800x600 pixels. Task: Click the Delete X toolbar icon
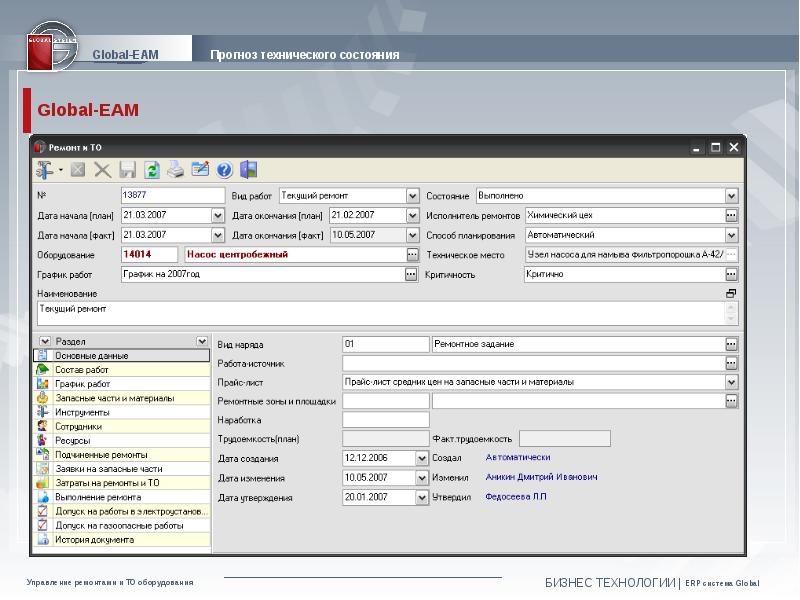(102, 170)
